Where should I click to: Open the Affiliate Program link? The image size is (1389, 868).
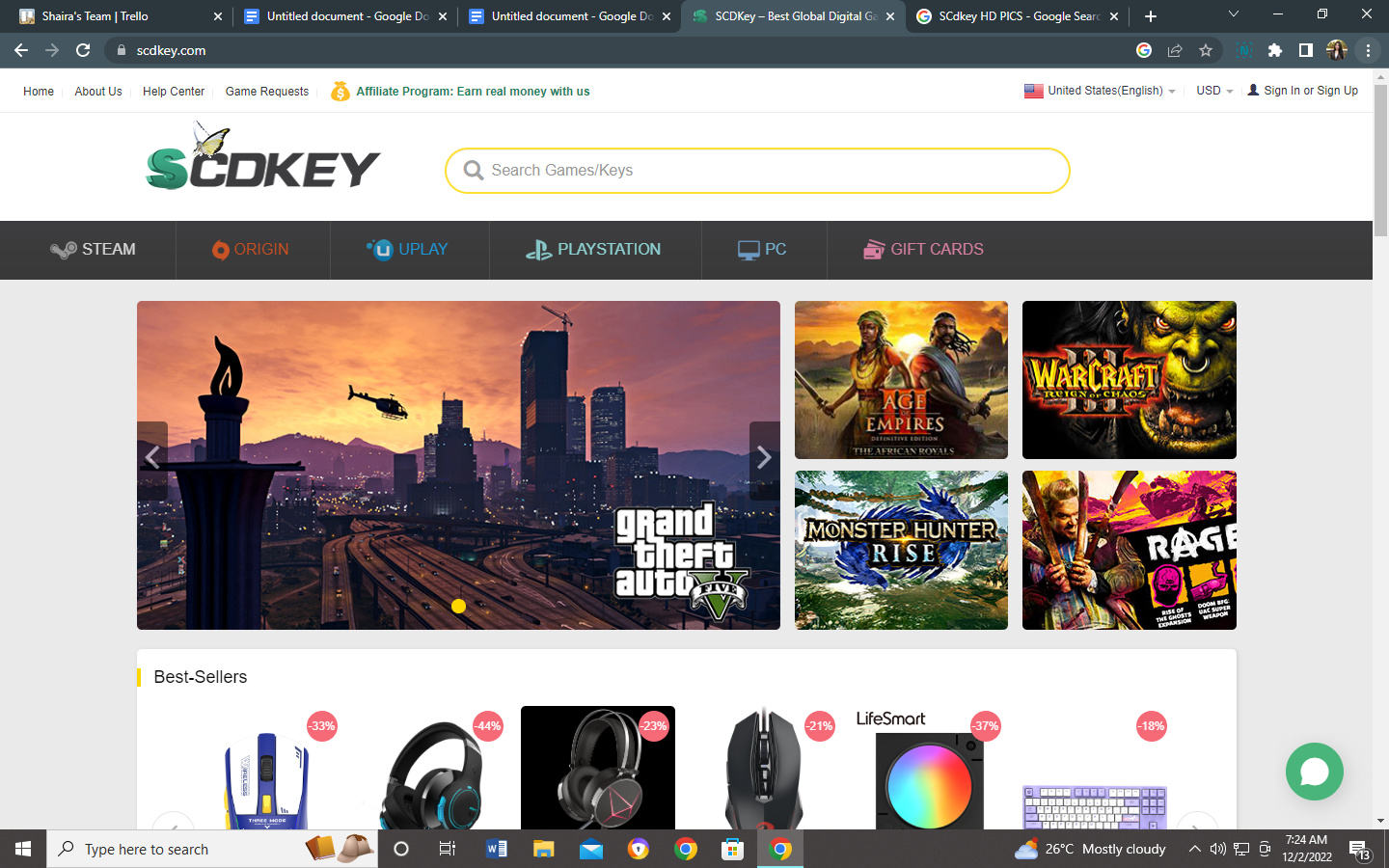coord(473,92)
